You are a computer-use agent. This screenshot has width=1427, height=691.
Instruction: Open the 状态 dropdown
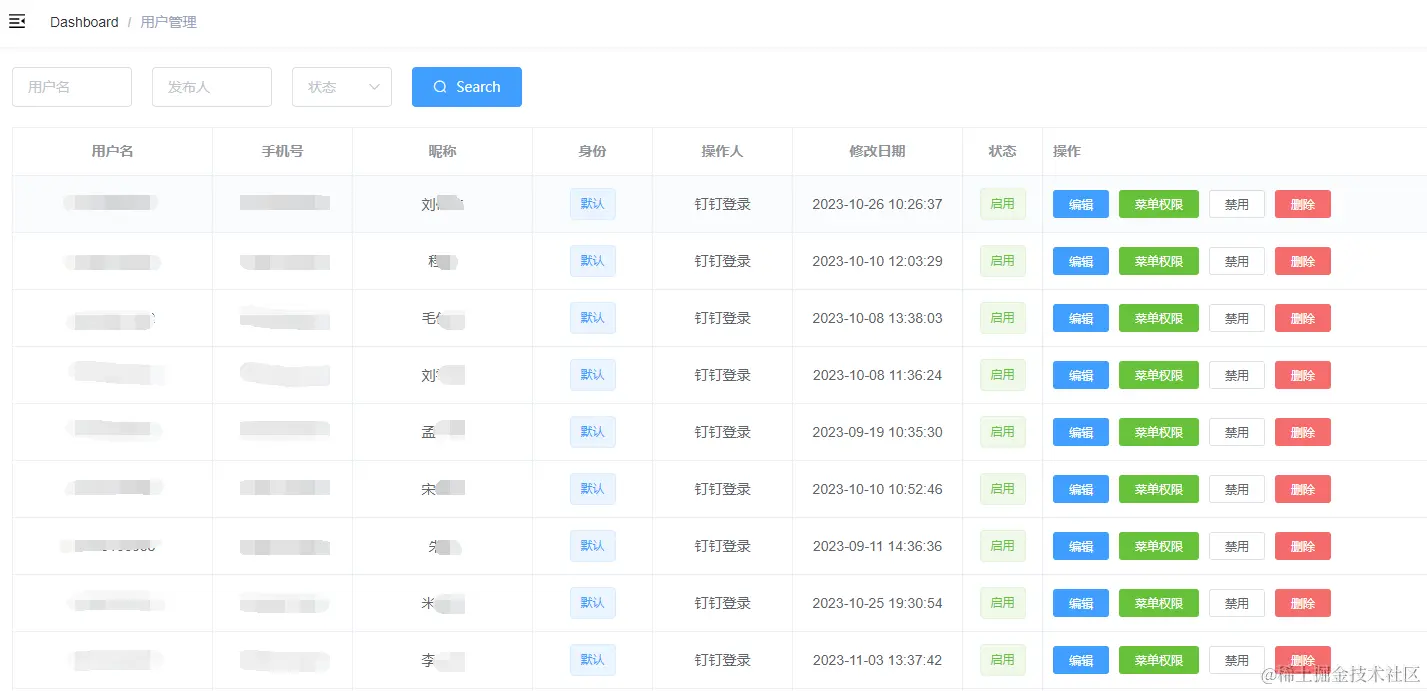(342, 87)
